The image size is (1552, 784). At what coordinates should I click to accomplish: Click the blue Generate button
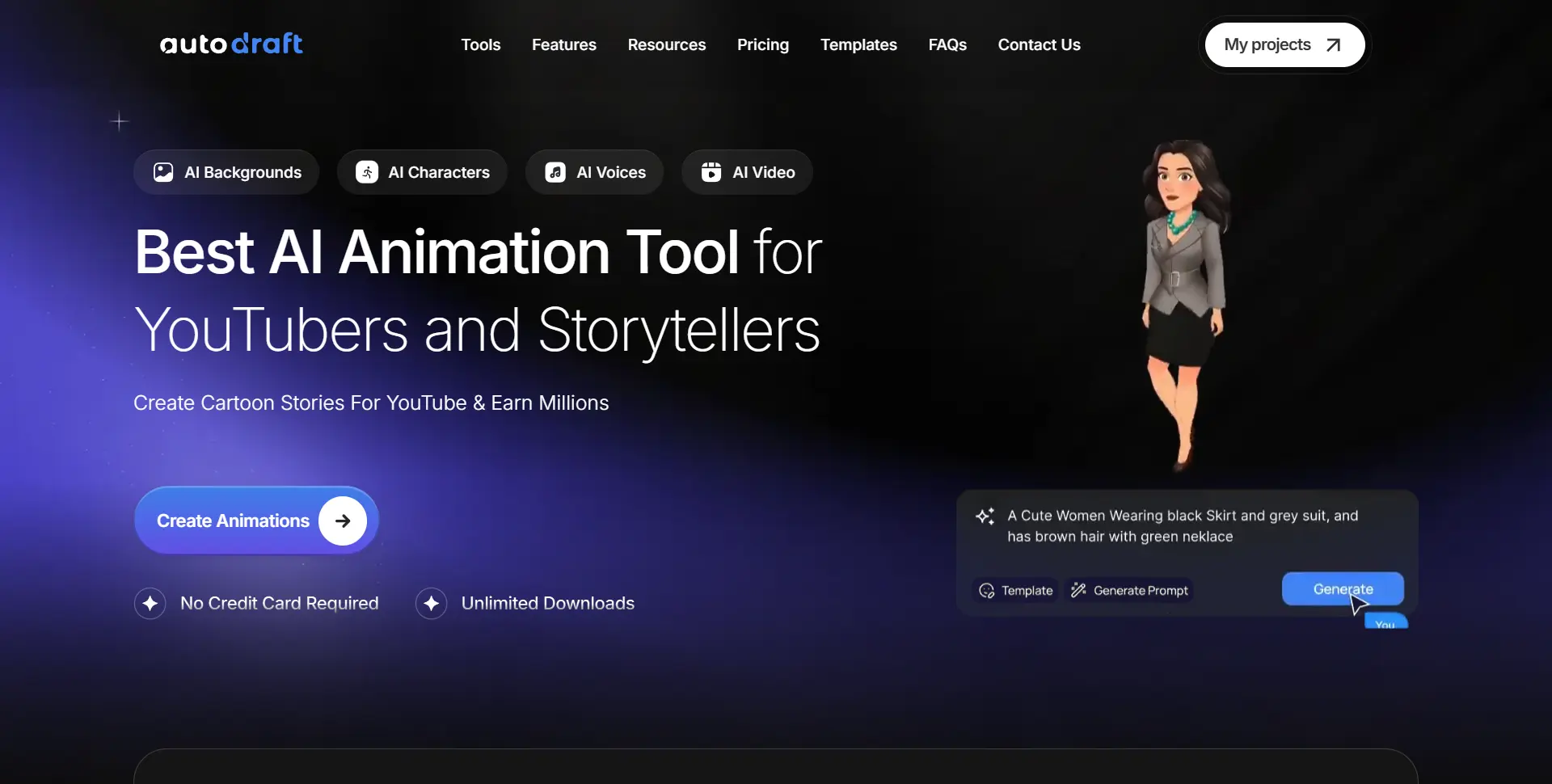(x=1343, y=589)
